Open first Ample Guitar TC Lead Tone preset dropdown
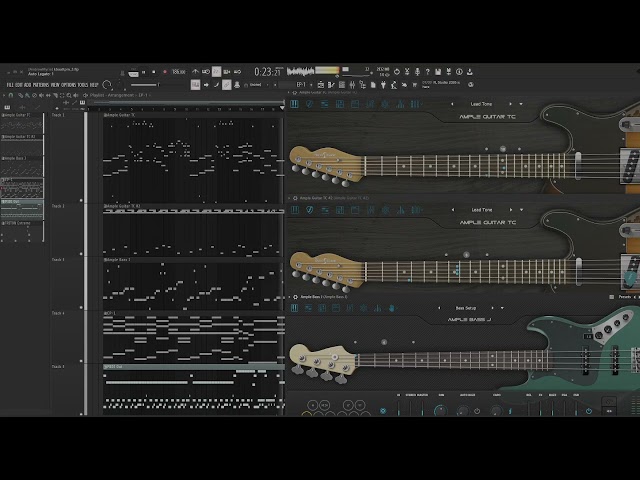The width and height of the screenshot is (640, 480). tap(521, 104)
